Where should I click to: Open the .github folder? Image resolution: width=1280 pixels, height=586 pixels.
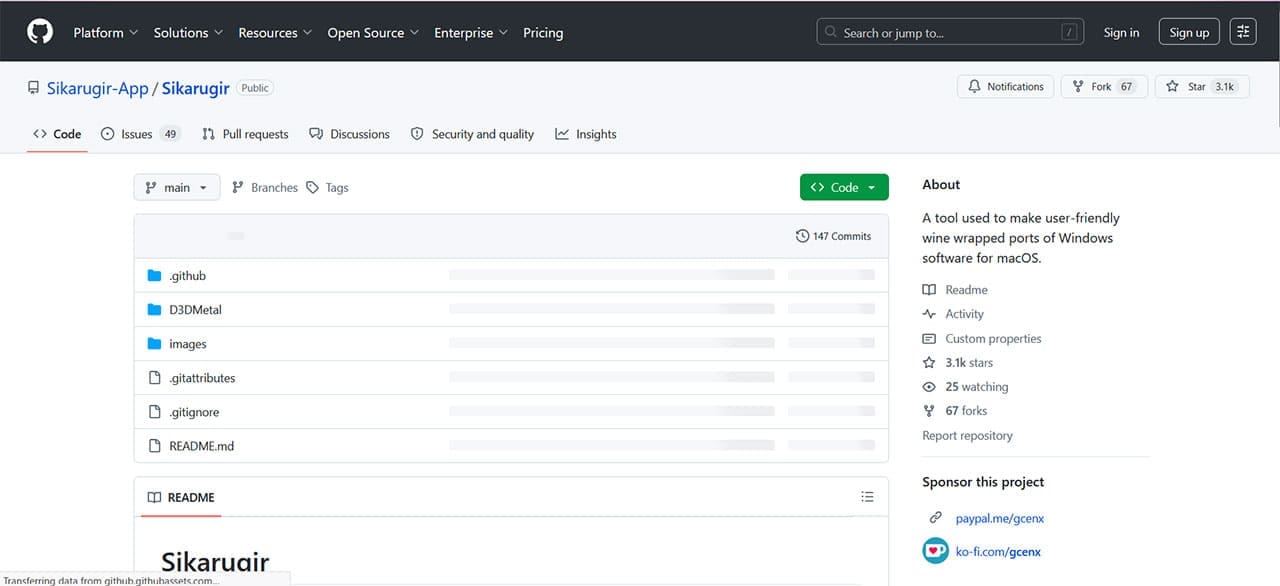[x=187, y=276]
